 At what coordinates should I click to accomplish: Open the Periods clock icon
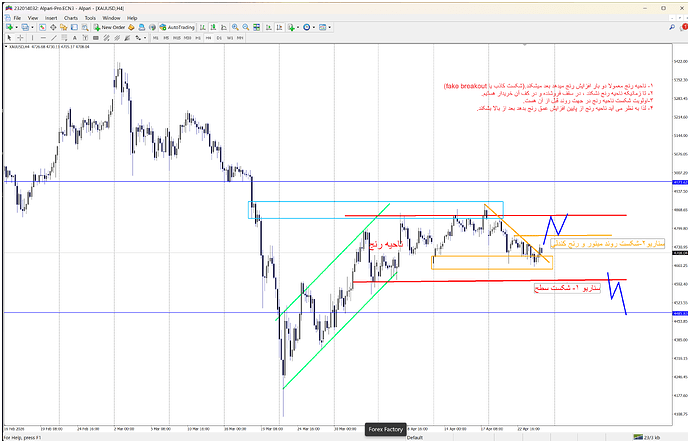click(x=307, y=27)
